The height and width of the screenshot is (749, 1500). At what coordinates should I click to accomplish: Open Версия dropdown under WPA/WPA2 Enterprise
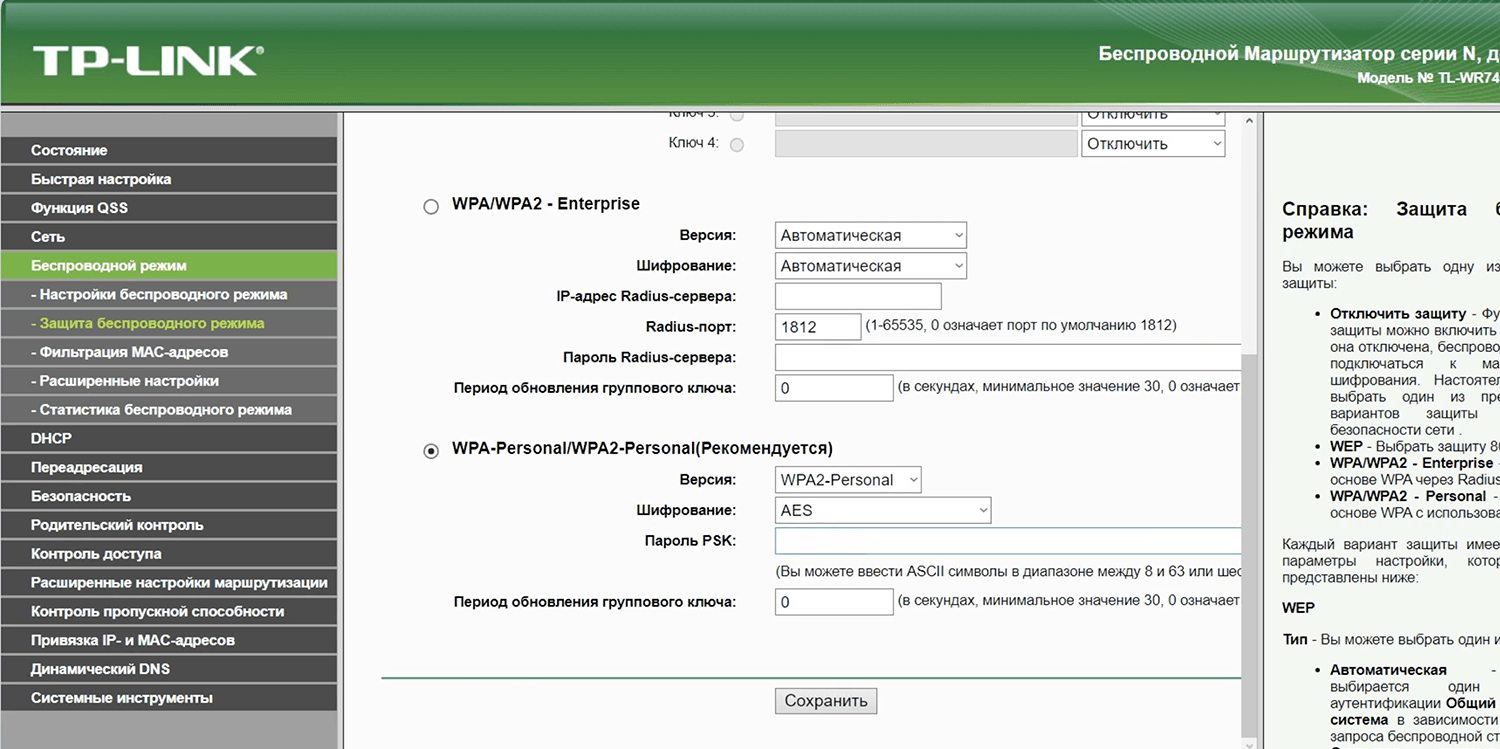point(870,236)
